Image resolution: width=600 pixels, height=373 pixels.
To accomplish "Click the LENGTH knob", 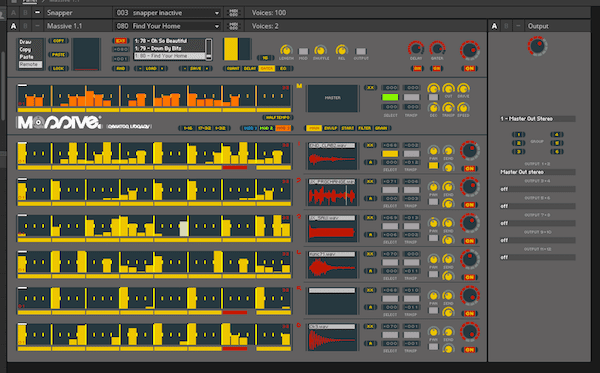I will pos(286,50).
